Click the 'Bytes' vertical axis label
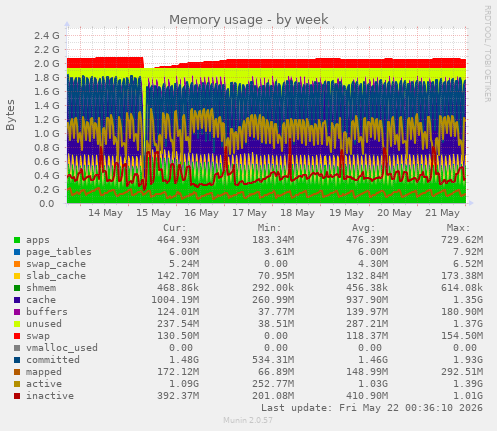Screen dimensions: 497x431 10,115
